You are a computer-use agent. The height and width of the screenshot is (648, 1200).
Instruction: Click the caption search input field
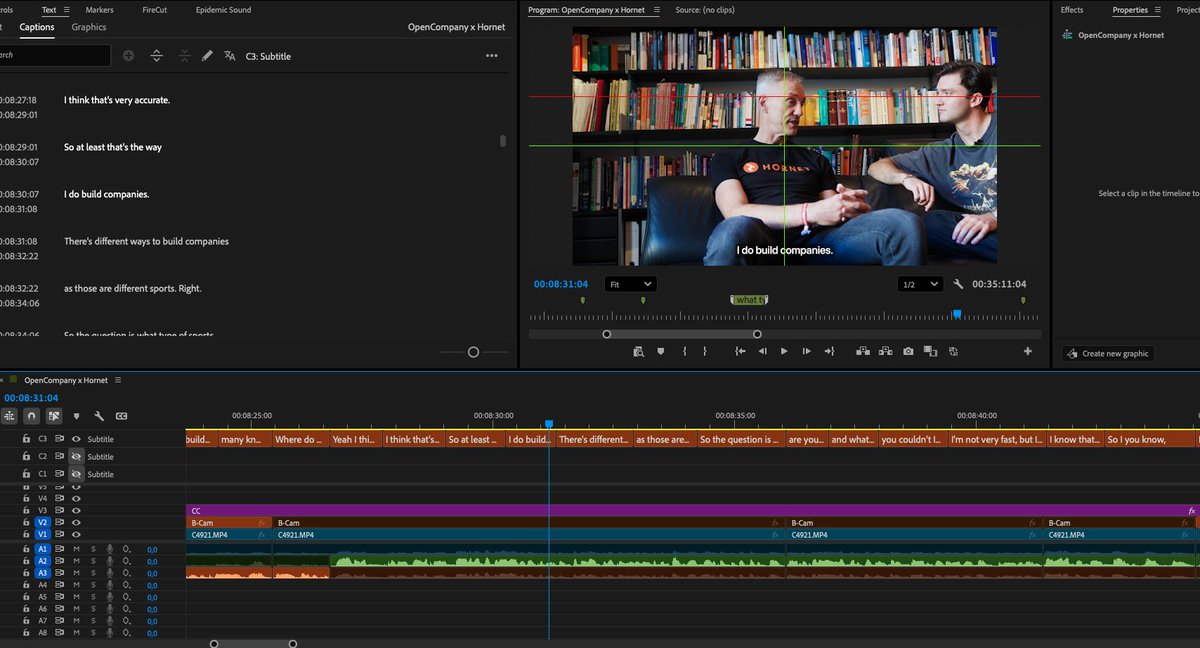pyautogui.click(x=54, y=55)
